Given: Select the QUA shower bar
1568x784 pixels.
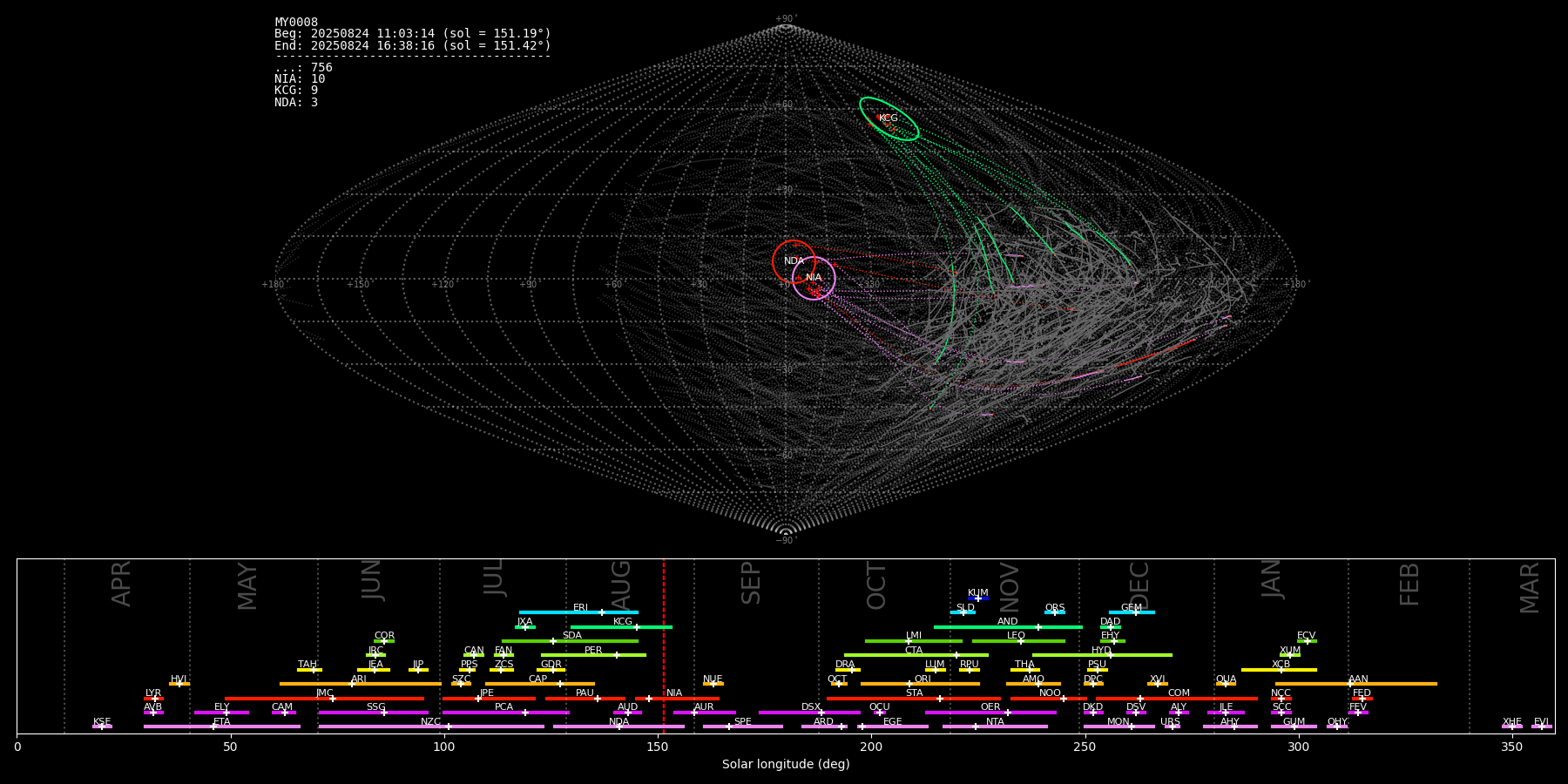Looking at the screenshot, I should point(1226,684).
